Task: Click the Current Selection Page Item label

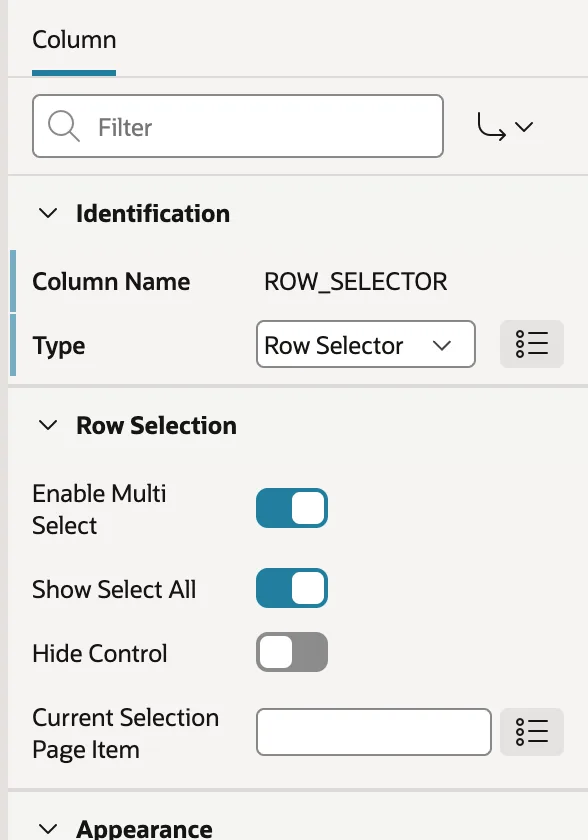Action: pos(125,733)
